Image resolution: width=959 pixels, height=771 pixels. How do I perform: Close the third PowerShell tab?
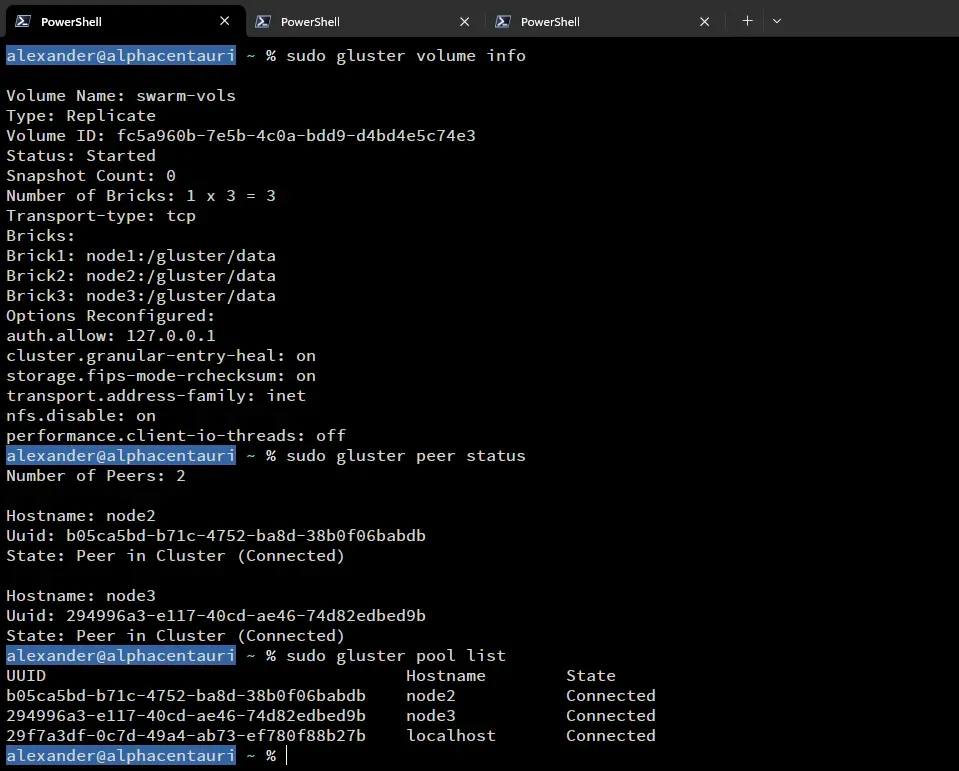705,21
